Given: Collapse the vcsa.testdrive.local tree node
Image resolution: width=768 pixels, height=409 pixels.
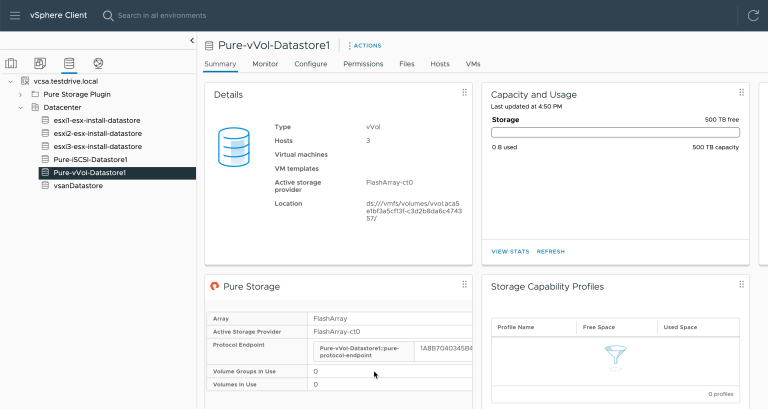Looking at the screenshot, I should [x=9, y=81].
